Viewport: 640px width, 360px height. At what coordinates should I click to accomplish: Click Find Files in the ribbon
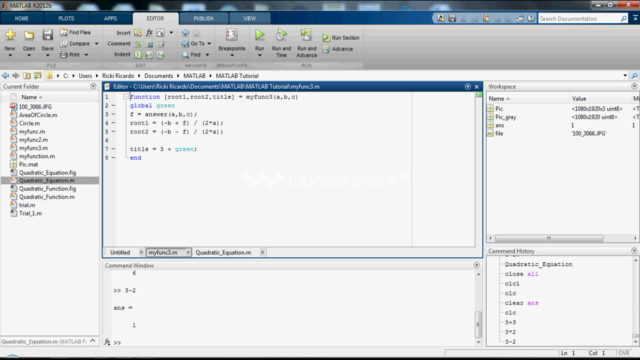[x=76, y=32]
